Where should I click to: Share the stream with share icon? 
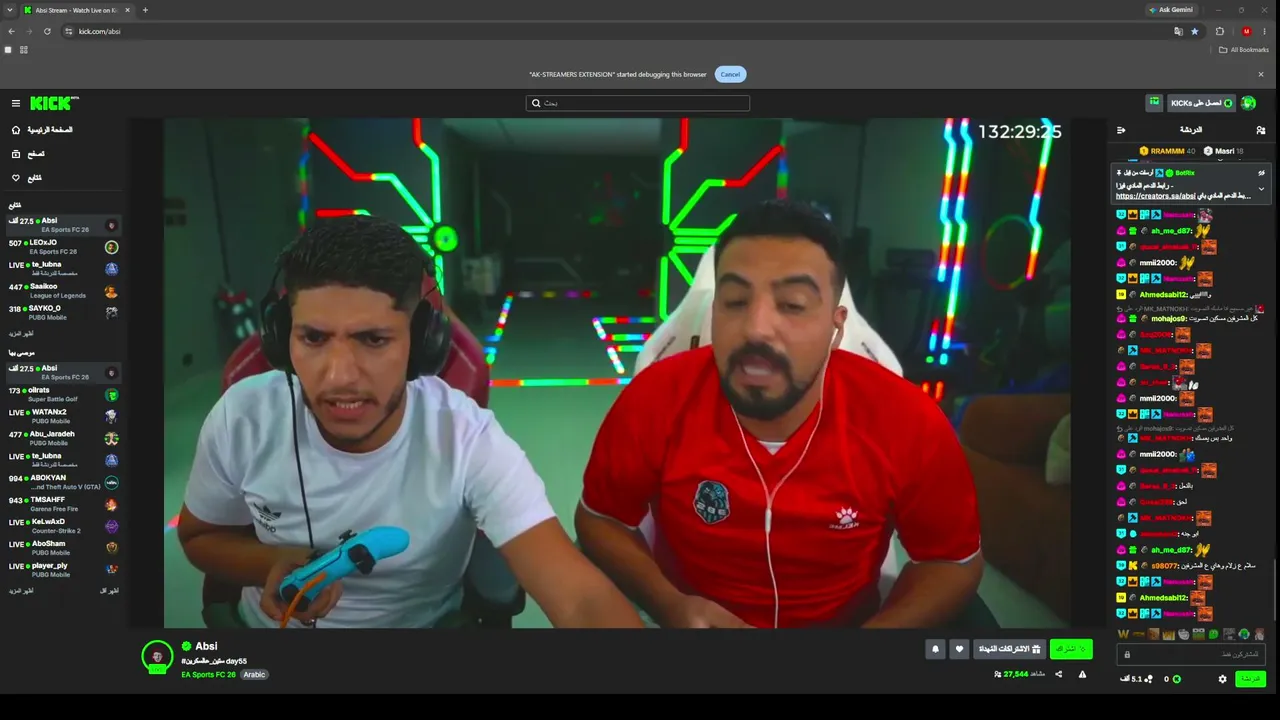tap(1059, 675)
